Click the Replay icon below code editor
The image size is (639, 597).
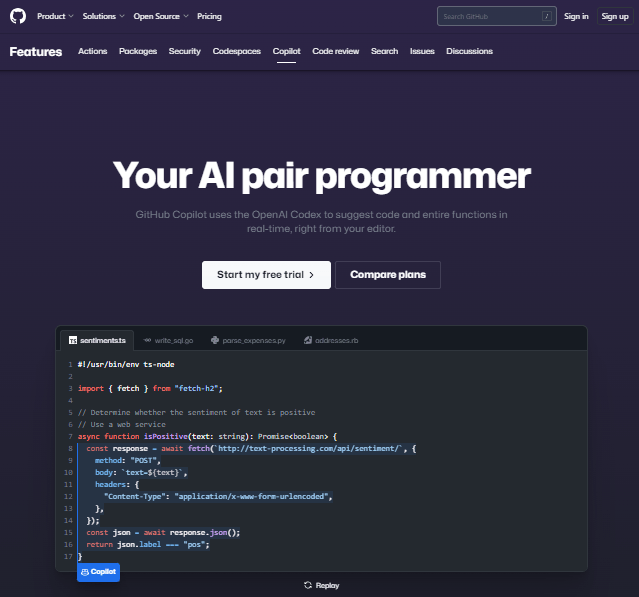[308, 585]
